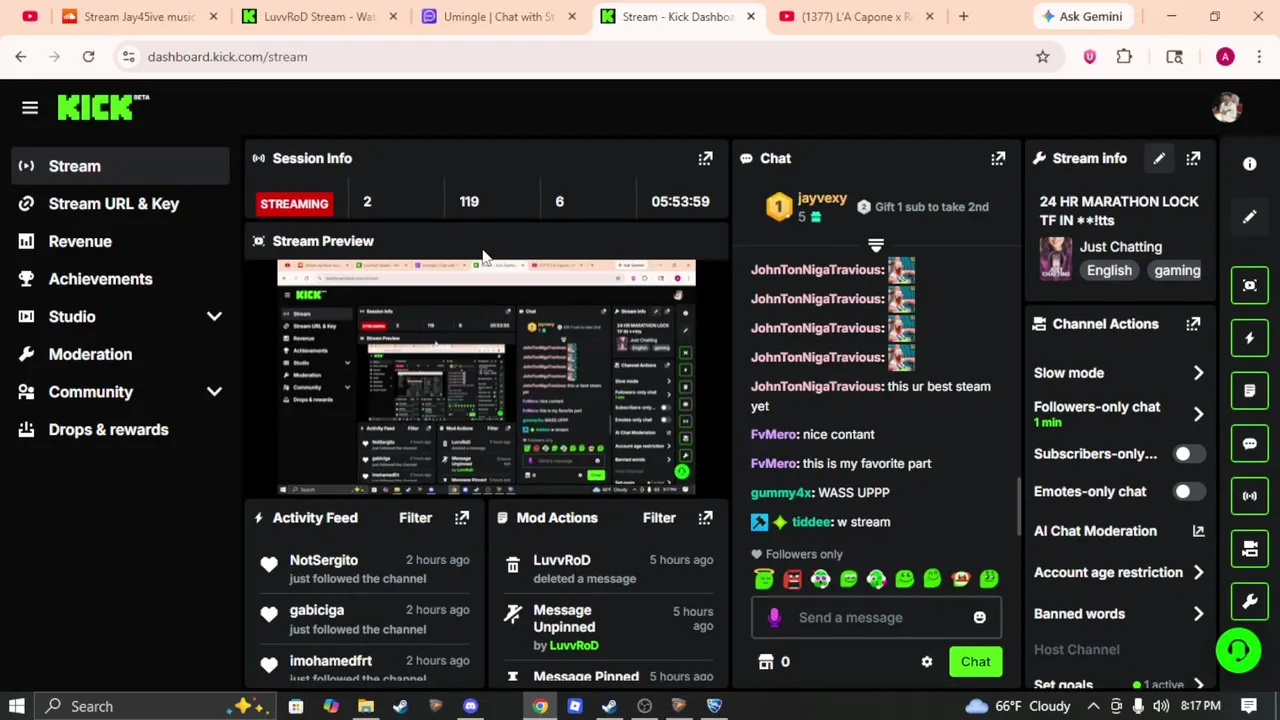Click the Stream Preview thumbnail
This screenshot has width=1280, height=720.
486,378
